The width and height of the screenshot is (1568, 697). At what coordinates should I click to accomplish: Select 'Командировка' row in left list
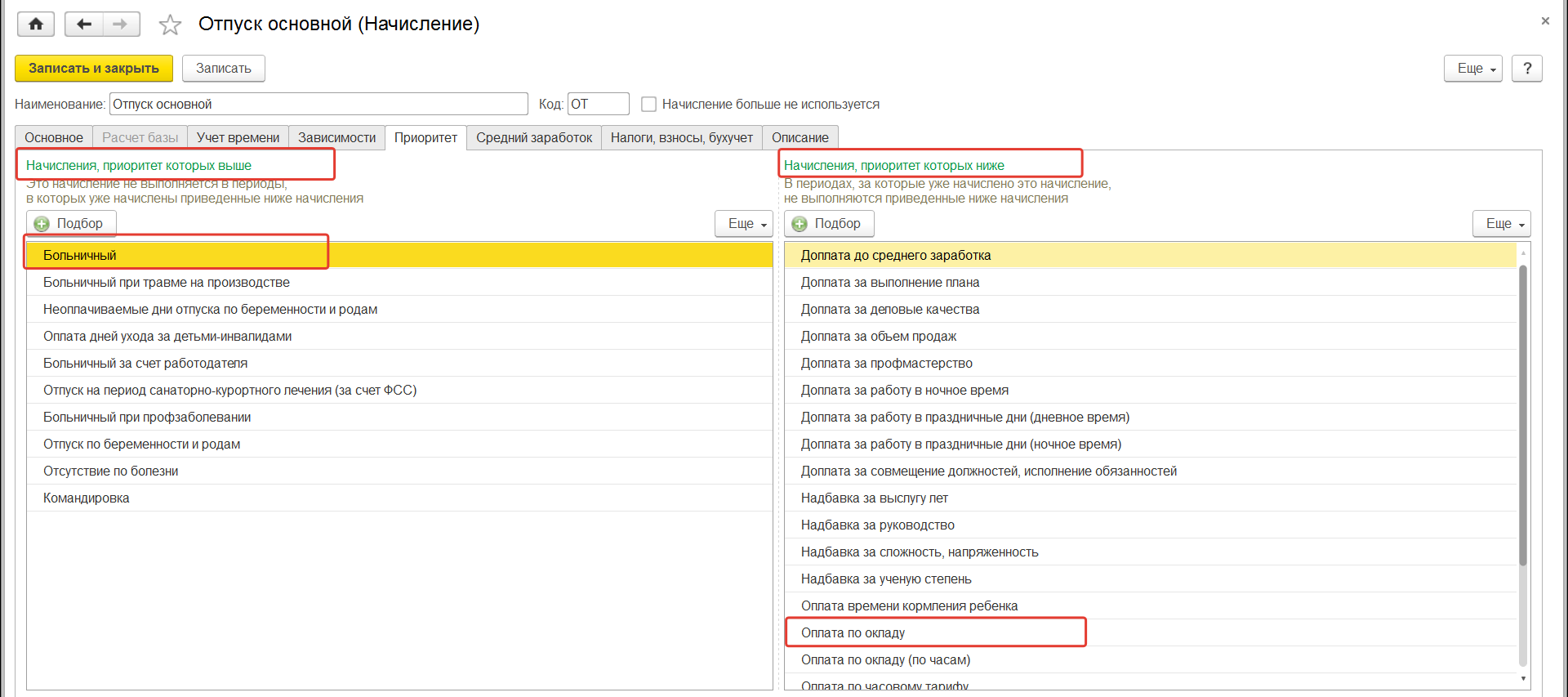tap(87, 498)
